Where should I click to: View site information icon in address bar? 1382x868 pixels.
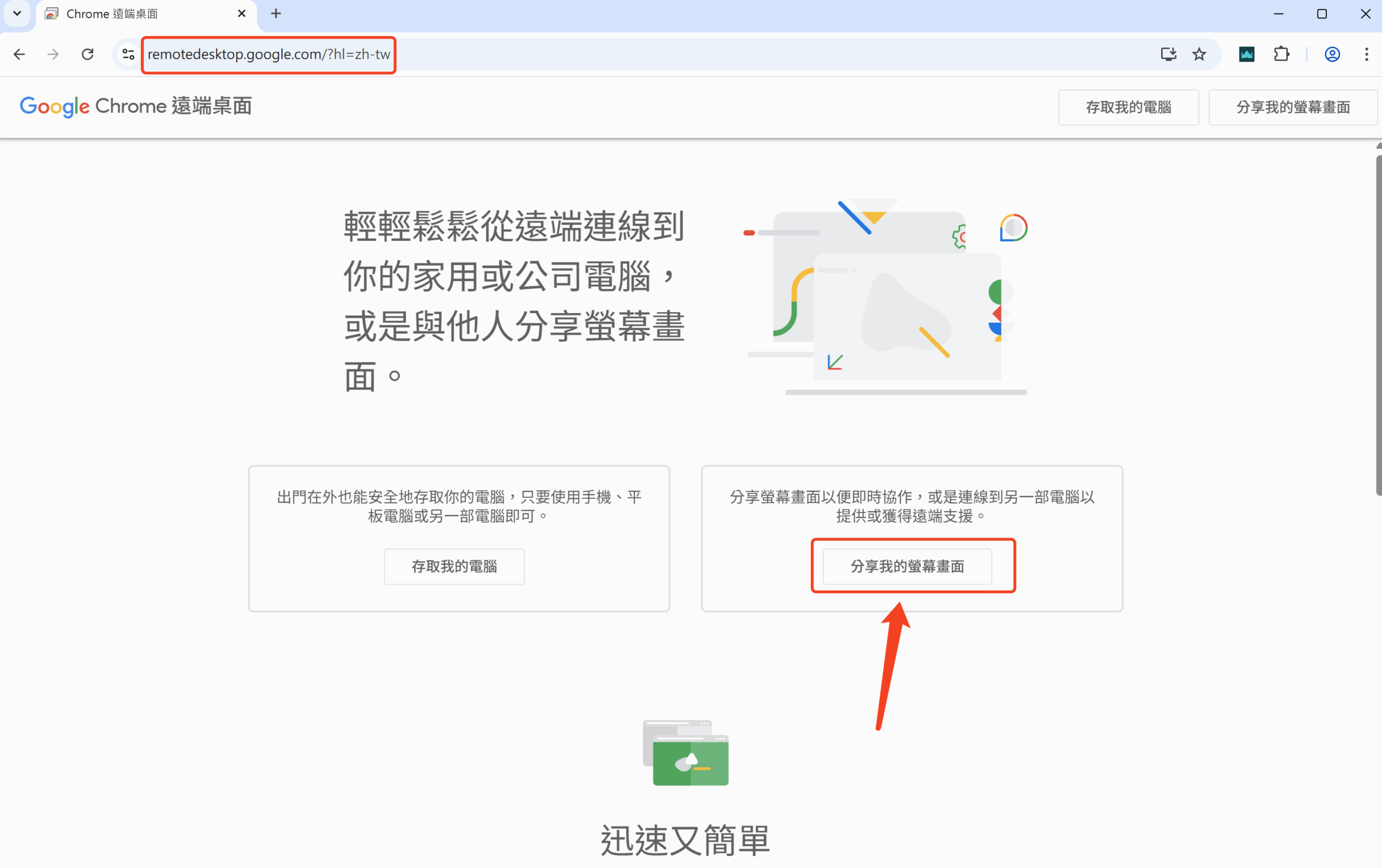pyautogui.click(x=128, y=55)
